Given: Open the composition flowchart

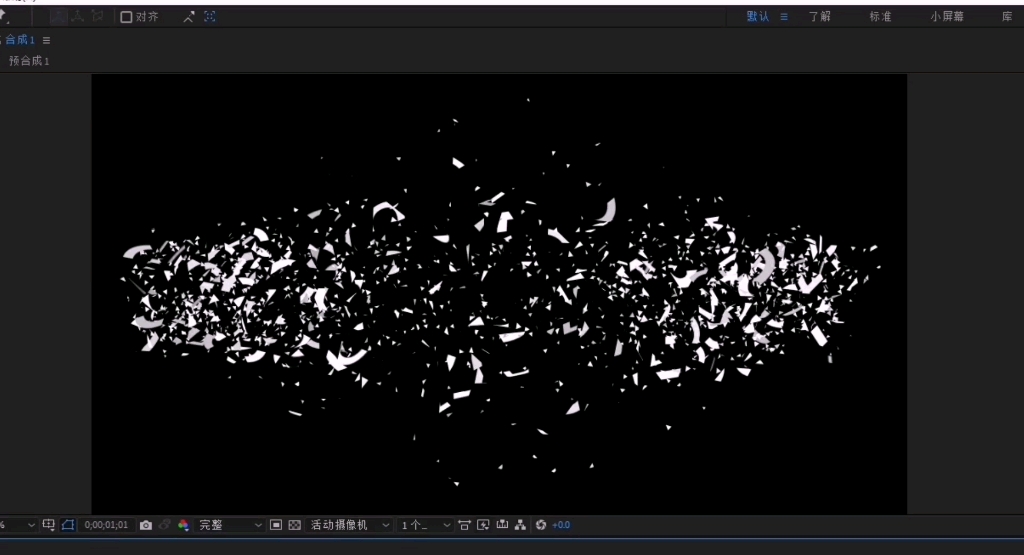Looking at the screenshot, I should (520, 525).
